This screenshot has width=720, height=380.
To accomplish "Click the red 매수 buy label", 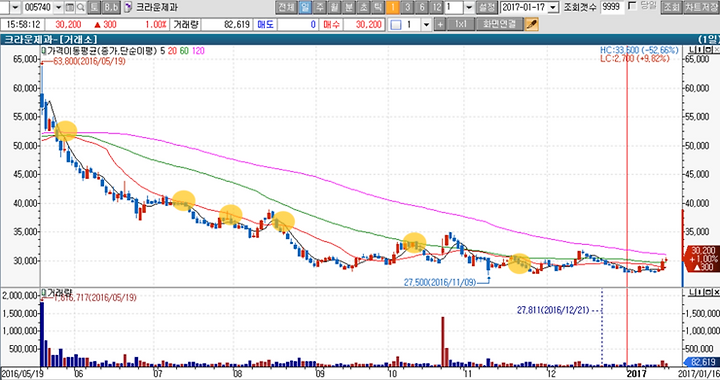I will (x=331, y=24).
